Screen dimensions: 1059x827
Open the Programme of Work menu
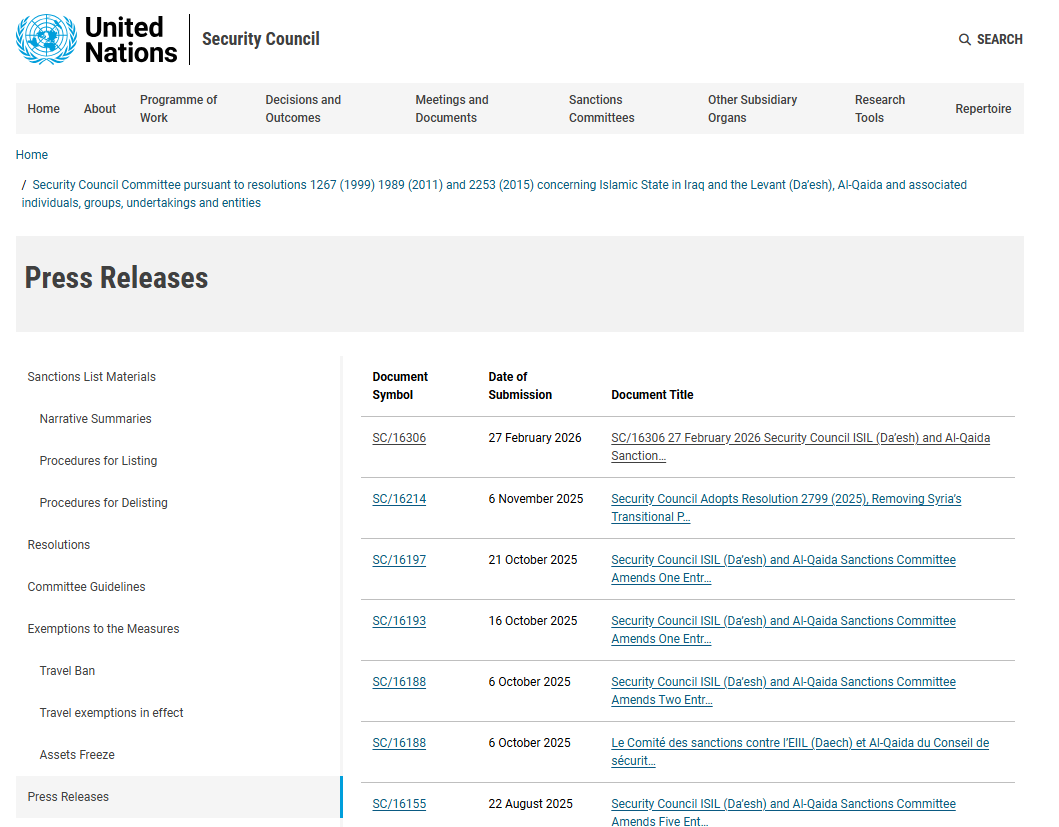(x=178, y=109)
